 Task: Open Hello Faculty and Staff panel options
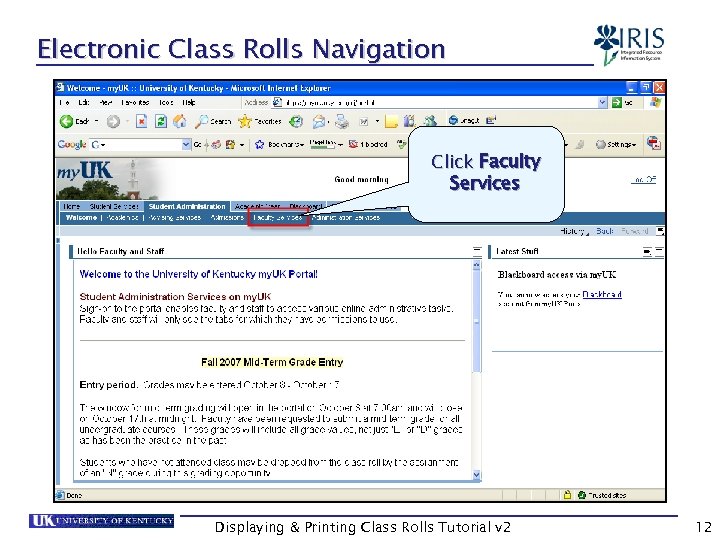pos(477,251)
